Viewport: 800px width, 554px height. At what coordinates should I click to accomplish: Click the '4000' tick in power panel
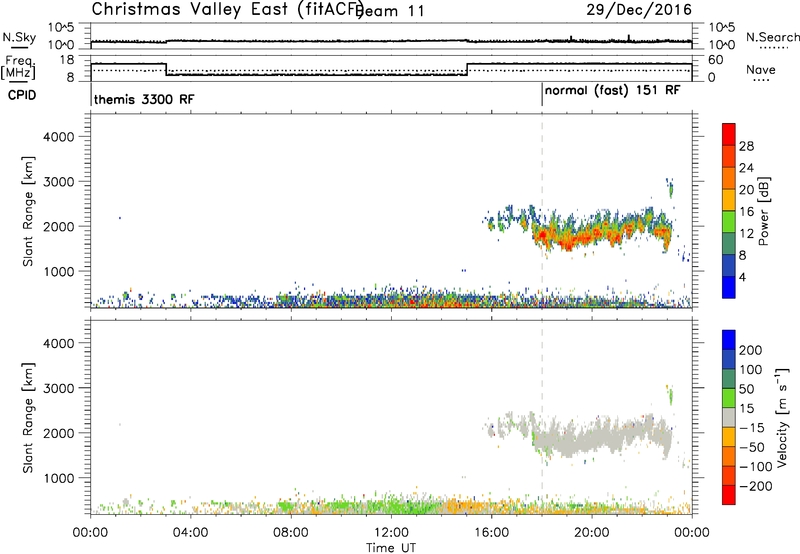coord(58,137)
